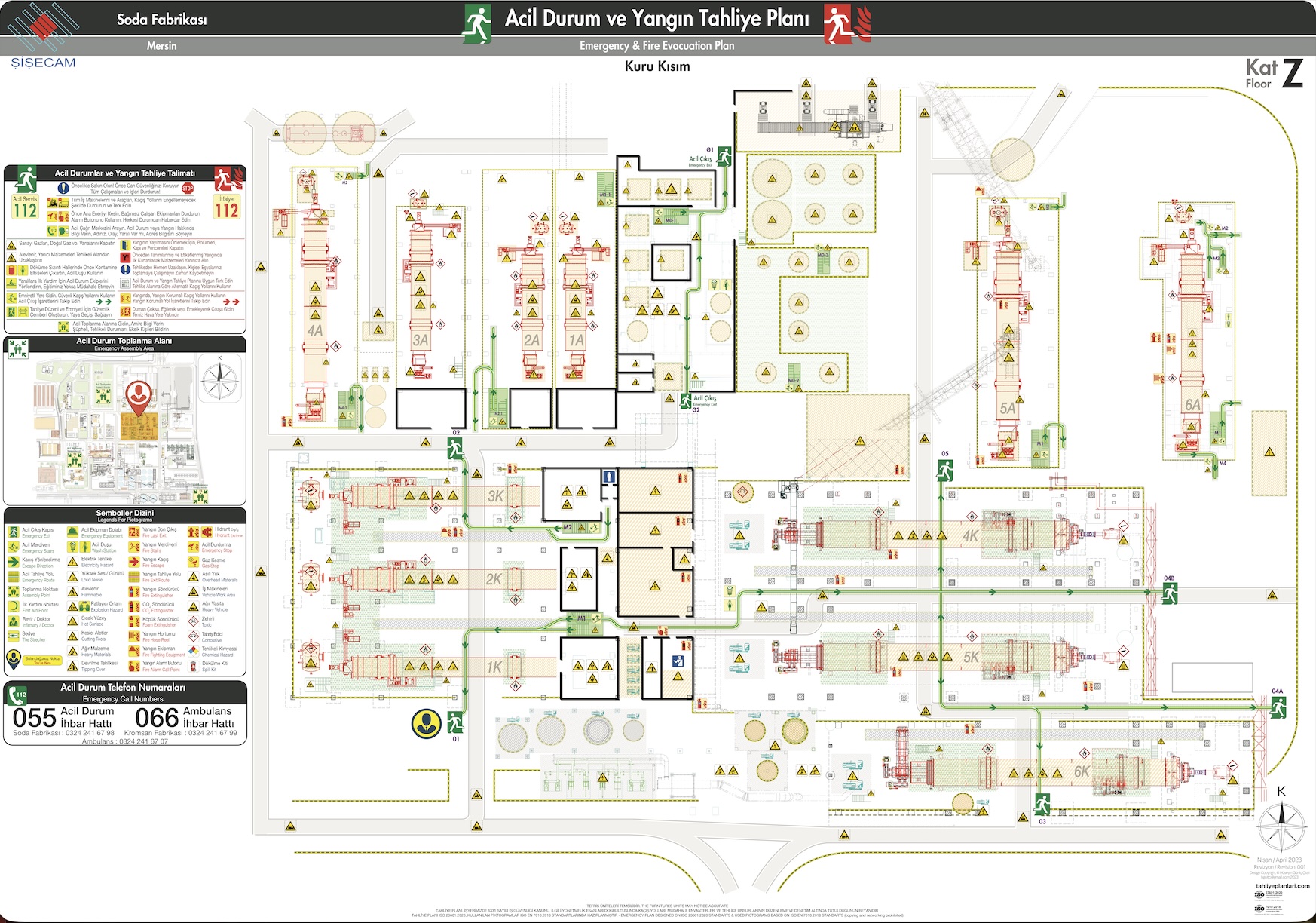Click the yellow You-are-here marker on plan
This screenshot has width=1316, height=923.
click(x=426, y=723)
